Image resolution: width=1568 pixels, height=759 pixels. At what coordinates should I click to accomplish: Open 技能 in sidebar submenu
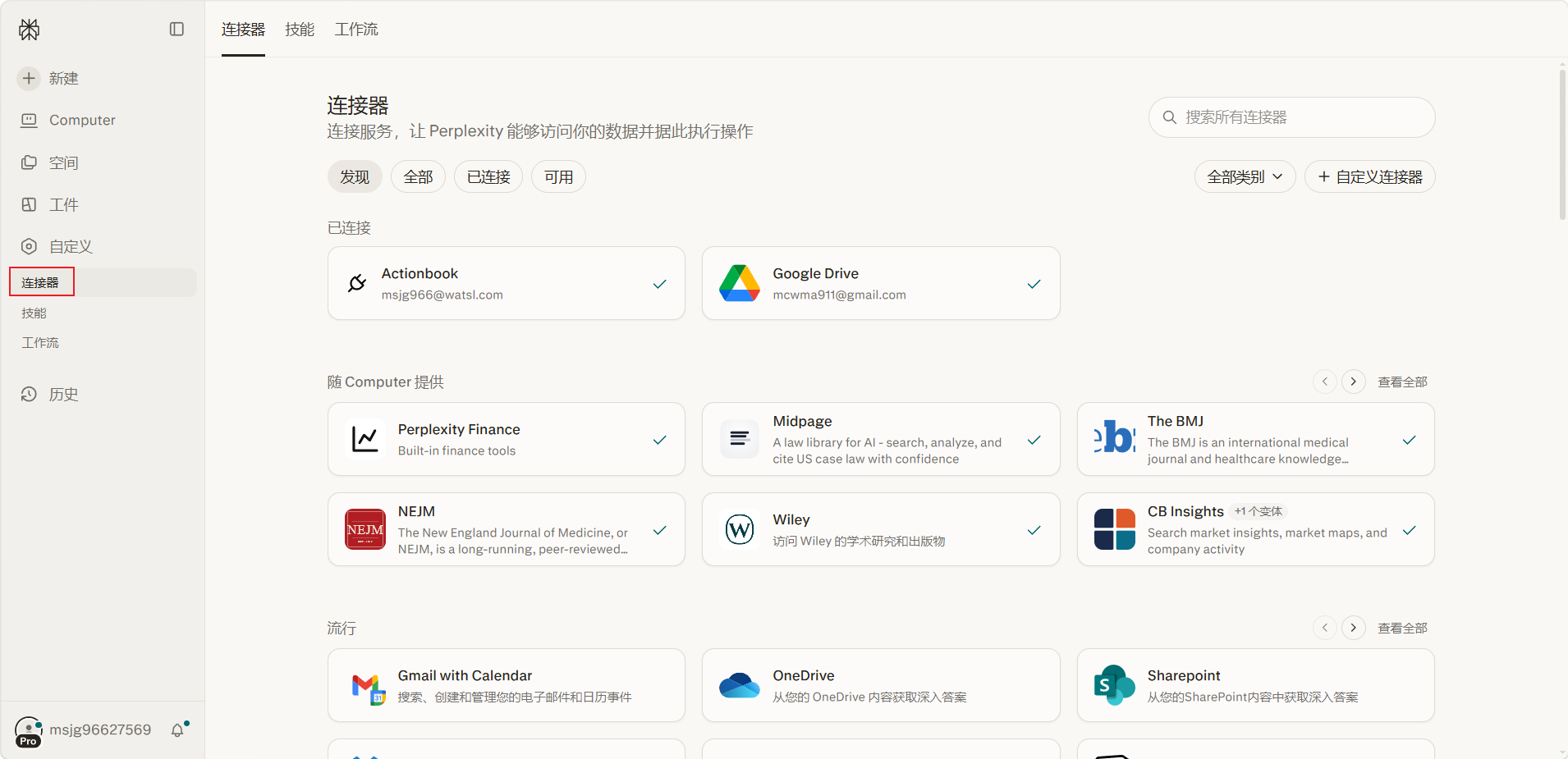coord(34,313)
